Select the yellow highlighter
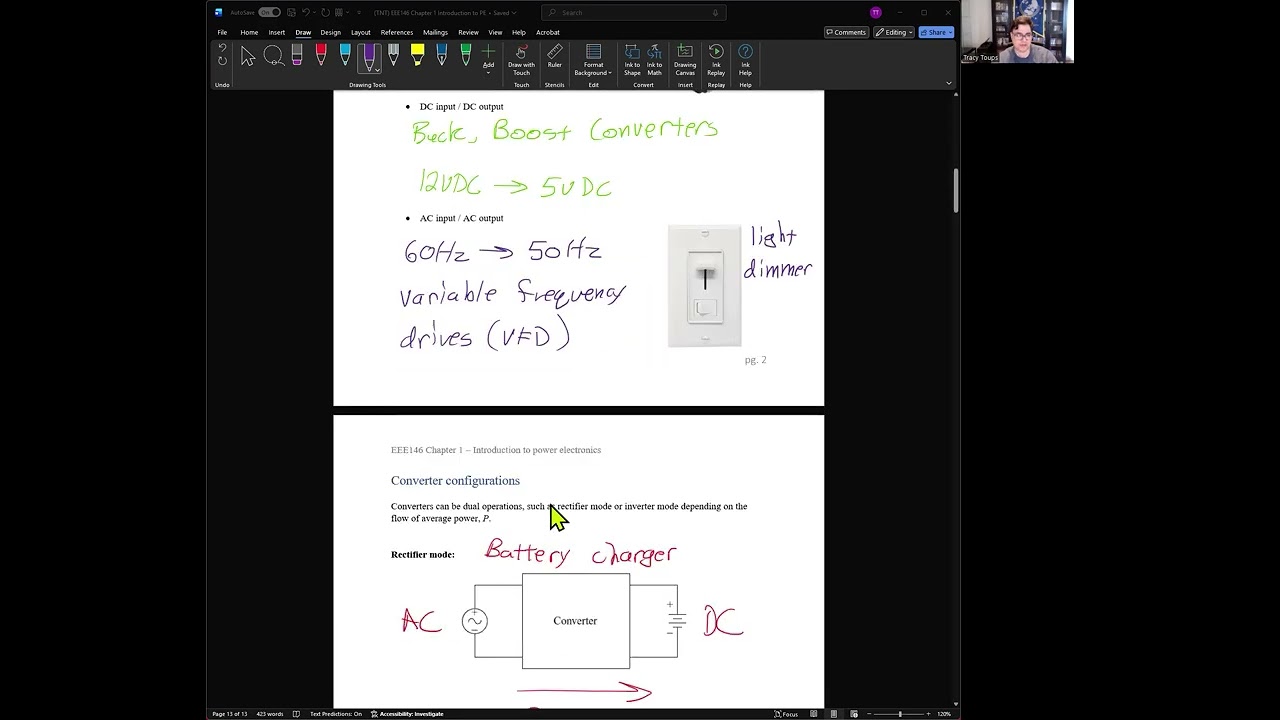Screen dimensions: 1280x720 pyautogui.click(x=417, y=57)
